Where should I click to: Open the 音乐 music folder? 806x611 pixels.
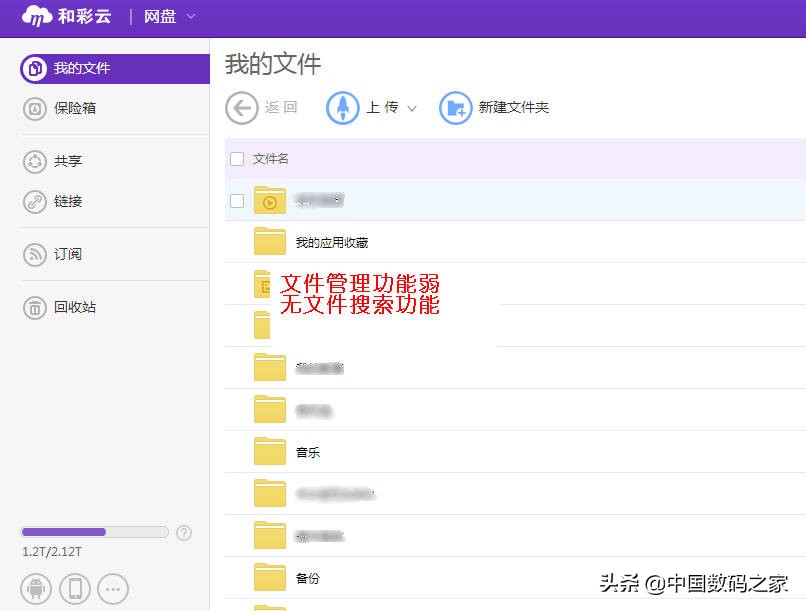(306, 452)
